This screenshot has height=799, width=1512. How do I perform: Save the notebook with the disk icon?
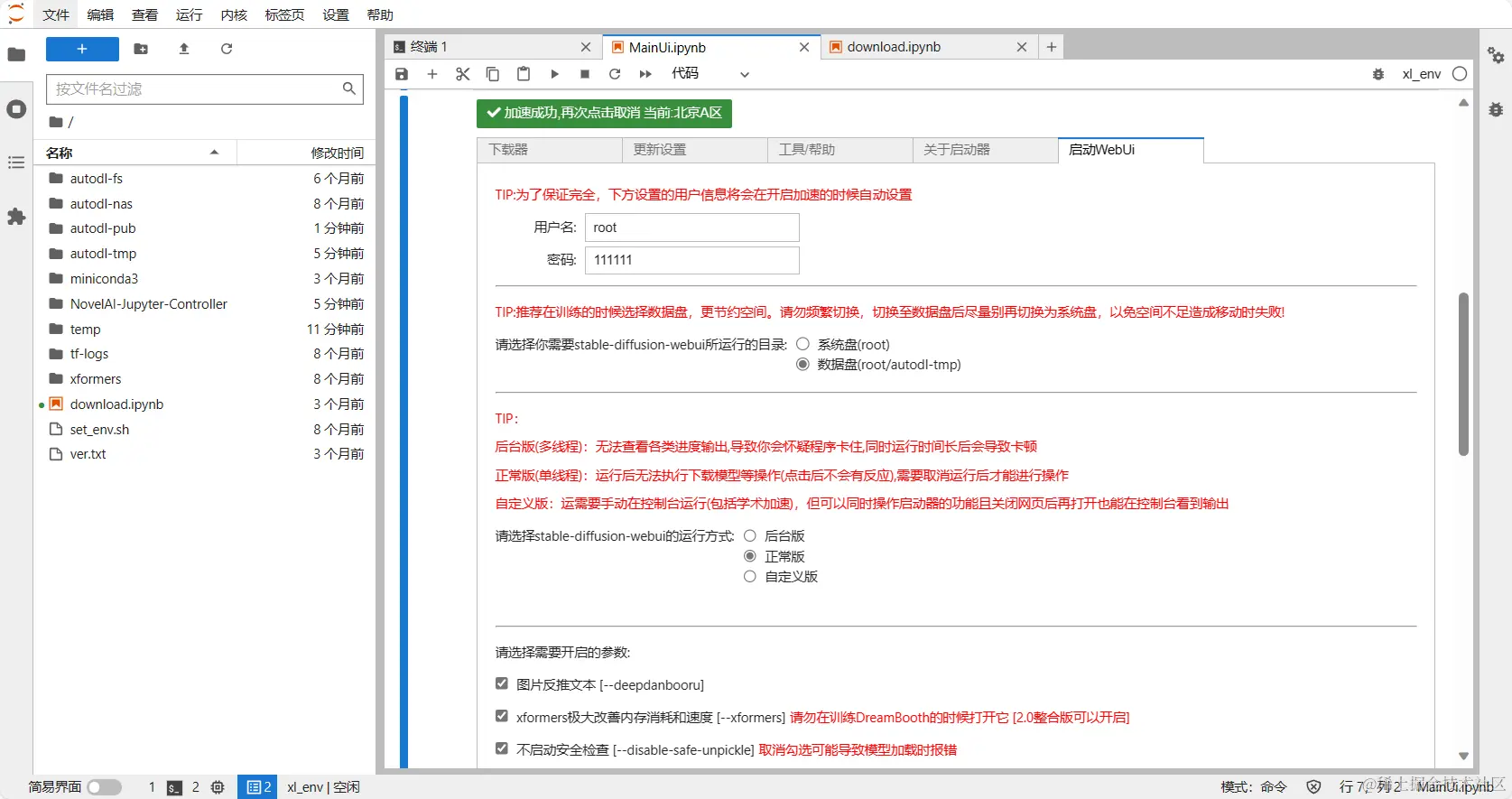(x=402, y=74)
